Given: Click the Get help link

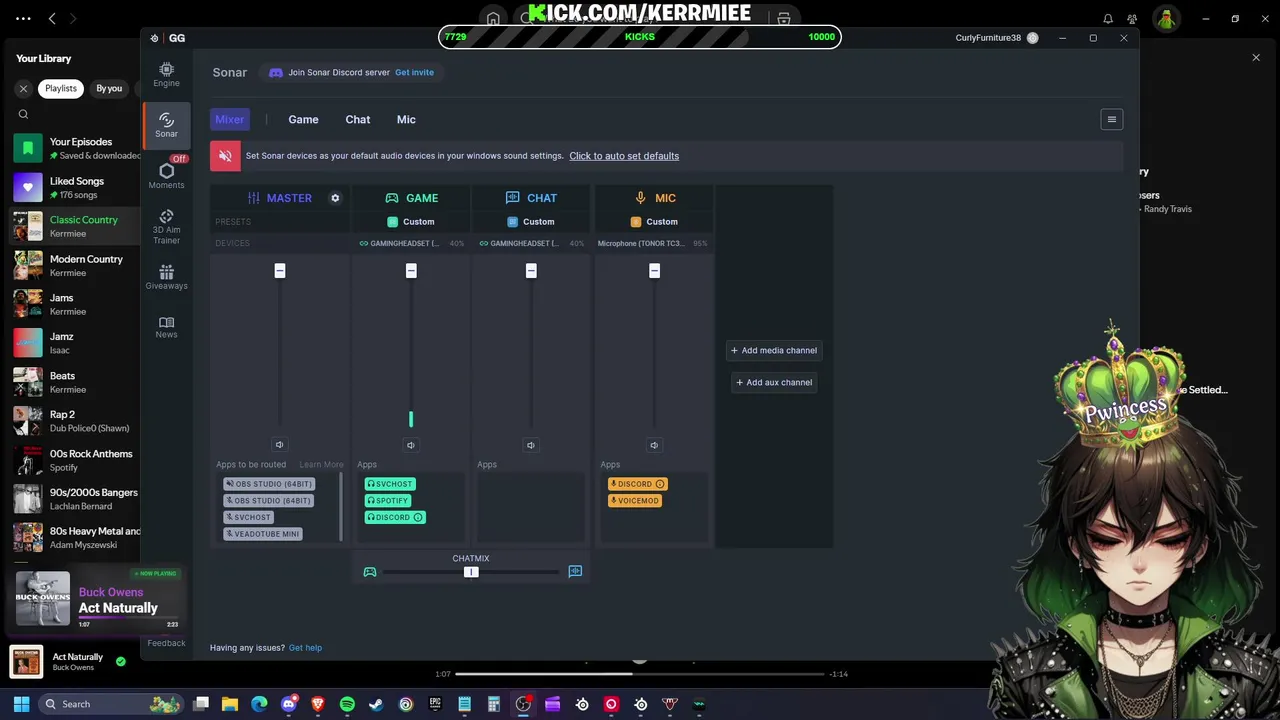Looking at the screenshot, I should (305, 648).
